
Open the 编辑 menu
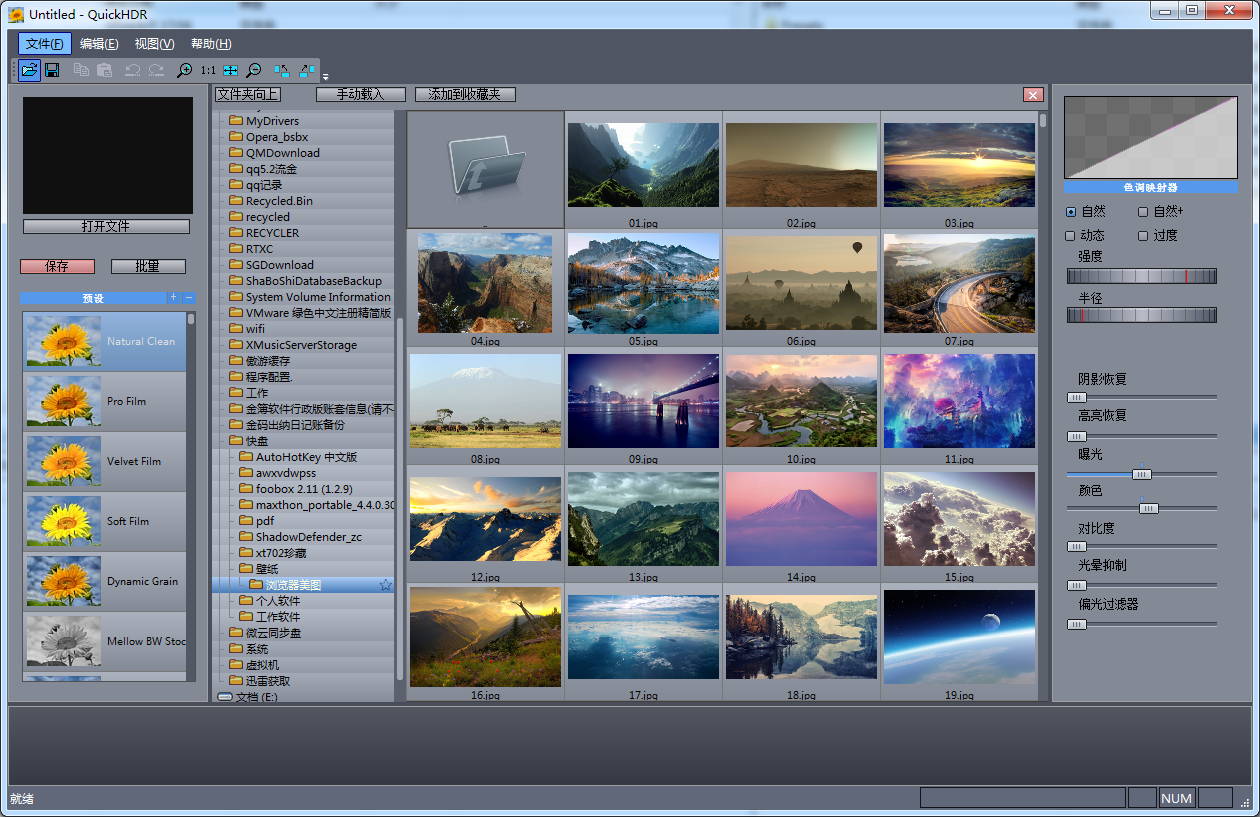[97, 44]
